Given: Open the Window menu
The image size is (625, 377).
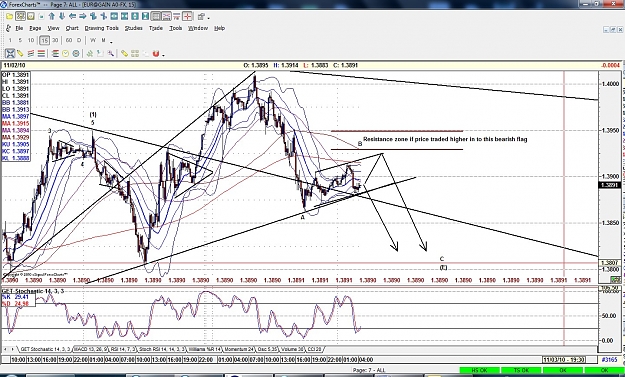Looking at the screenshot, I should point(198,28).
